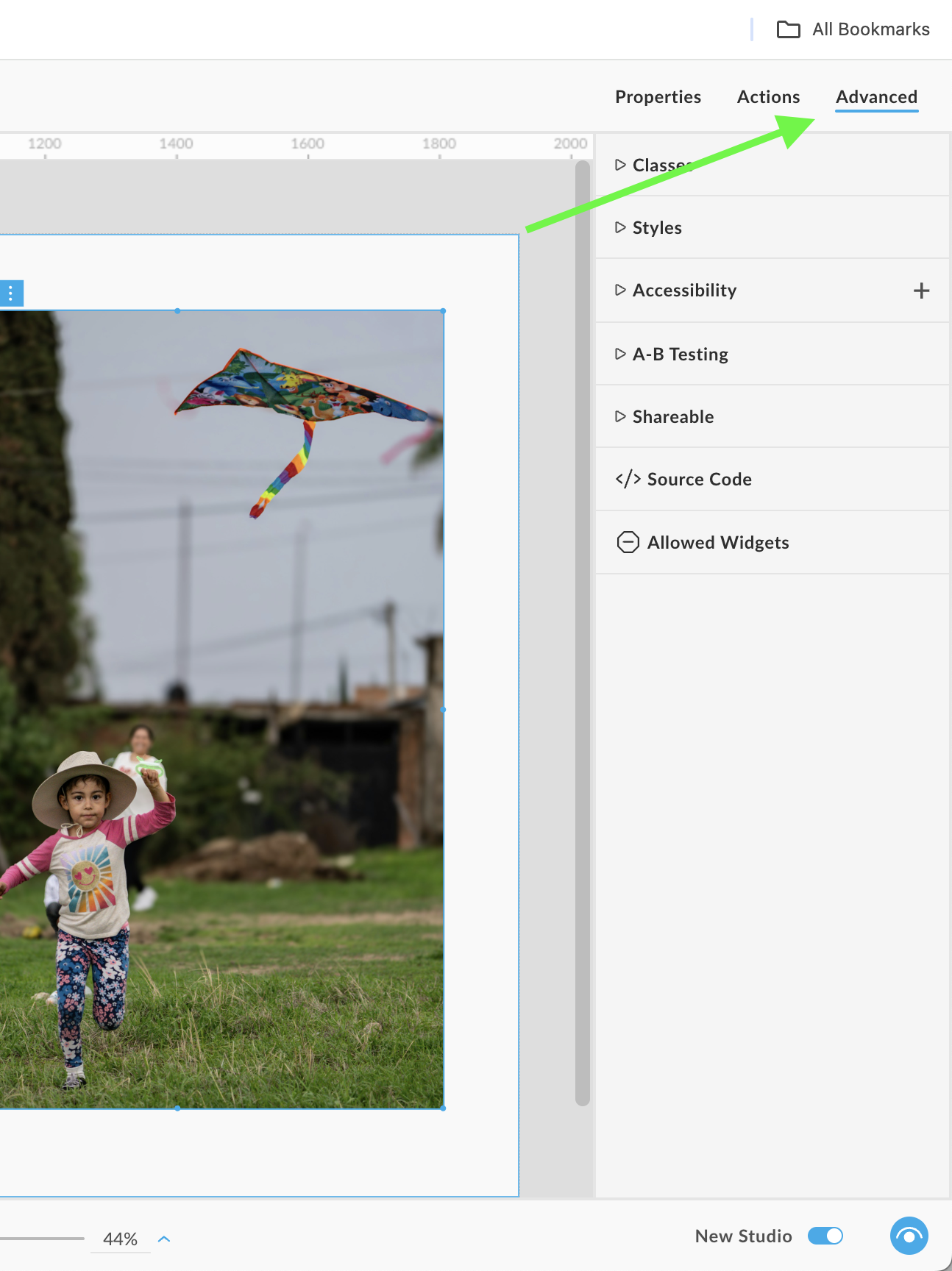Switch to the Actions tab
This screenshot has height=1271, width=952.
(768, 97)
